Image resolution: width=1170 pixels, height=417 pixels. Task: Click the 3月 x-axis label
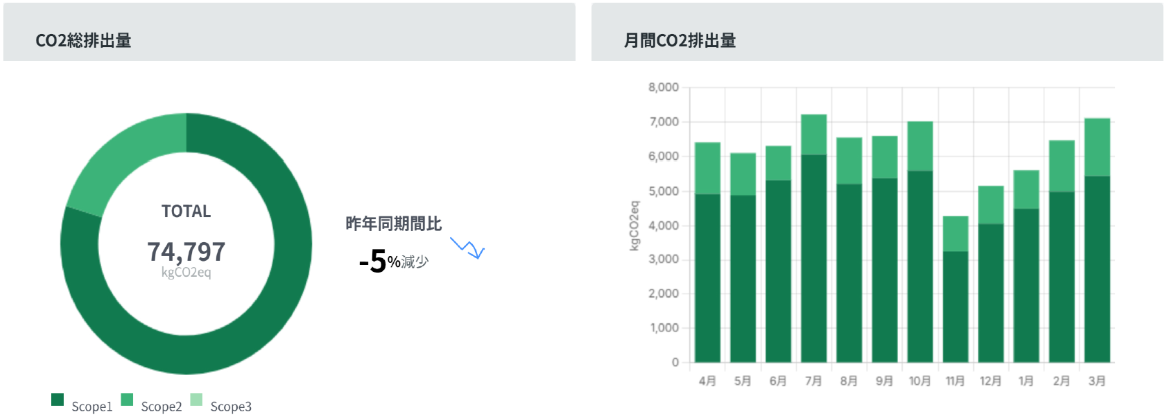click(1098, 380)
